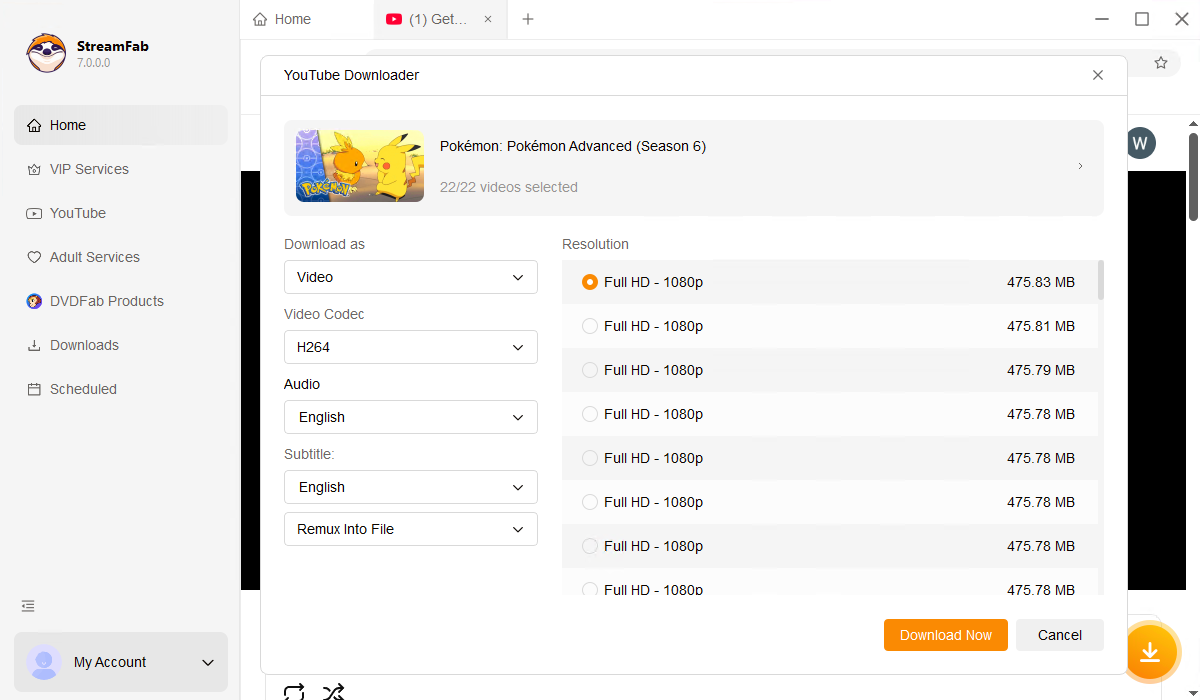
Task: Expand the My Account menu
Action: coord(120,662)
